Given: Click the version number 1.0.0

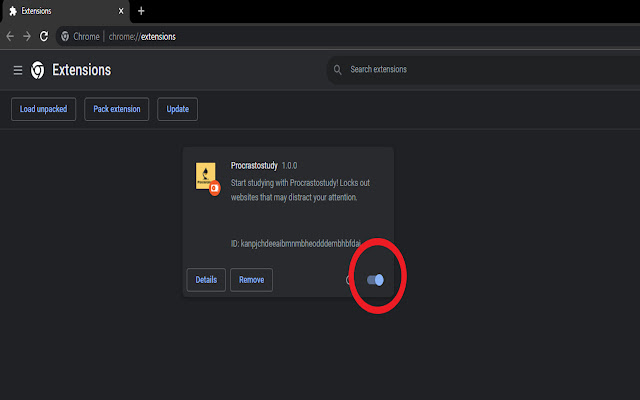Looking at the screenshot, I should tap(289, 165).
